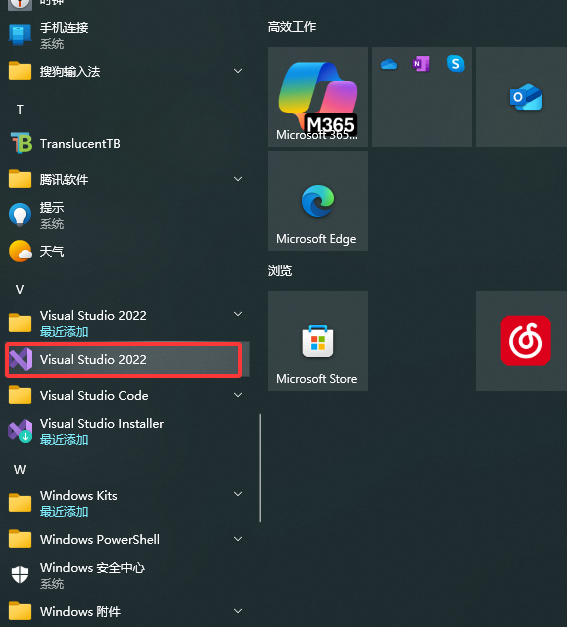Expand the 腾讯软件 folder chevron
The height and width of the screenshot is (627, 567).
238,179
